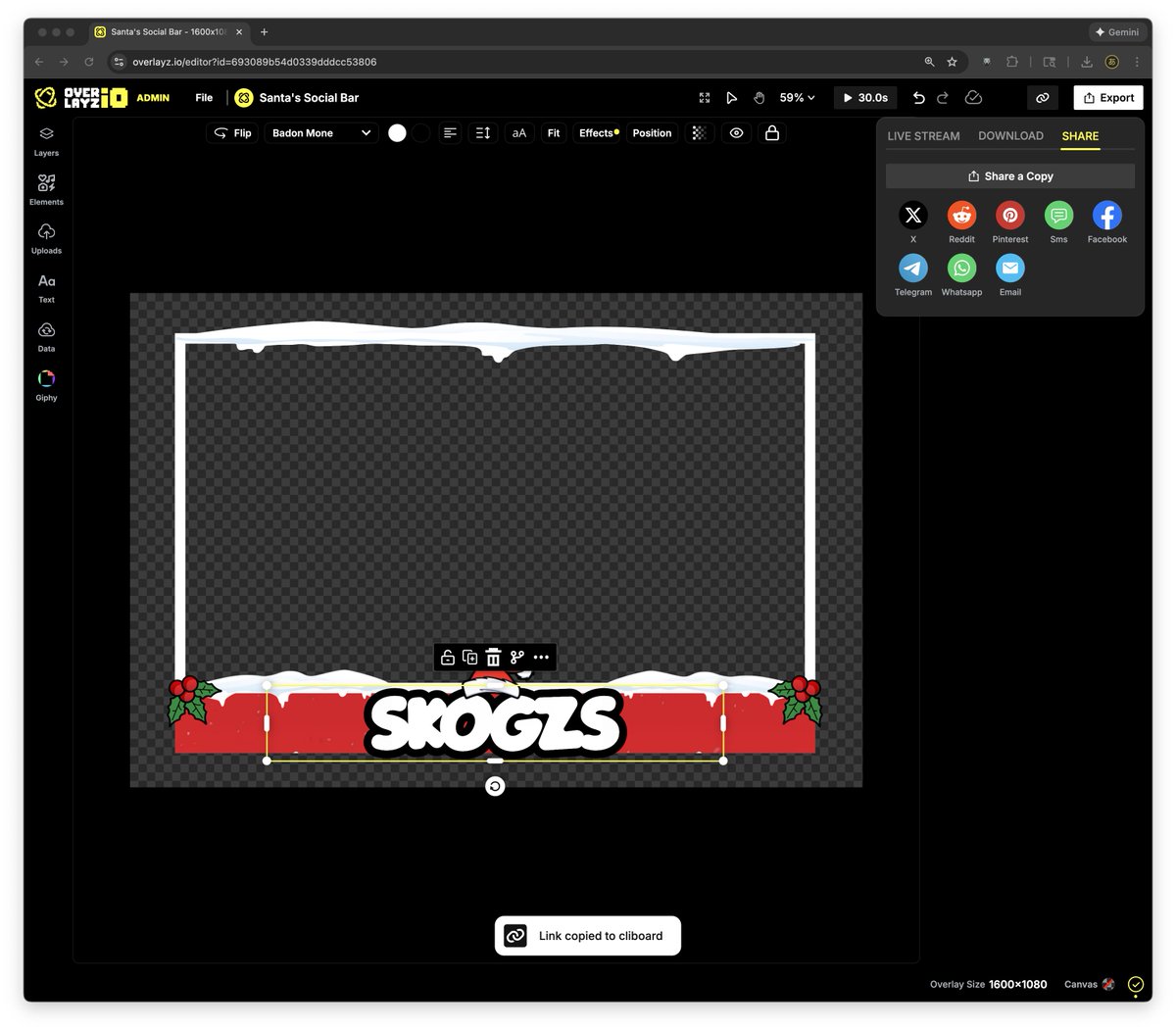
Task: Select the Text tool in the sidebar
Action: 46,286
